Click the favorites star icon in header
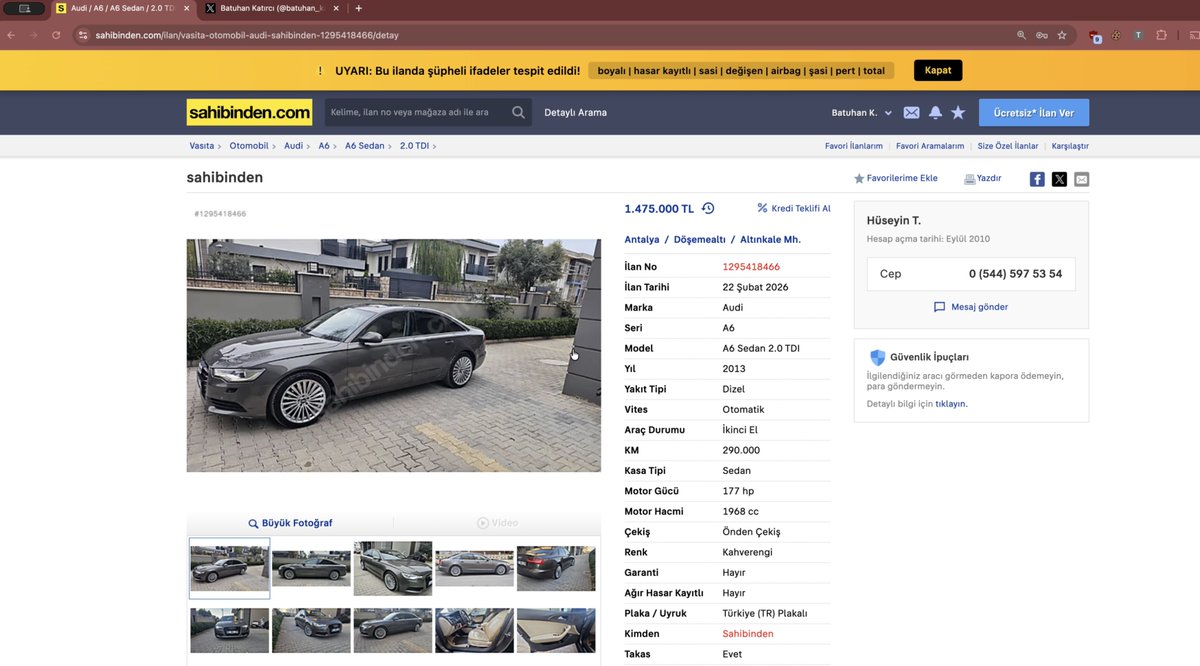Screen dimensions: 1200x666 click(958, 113)
